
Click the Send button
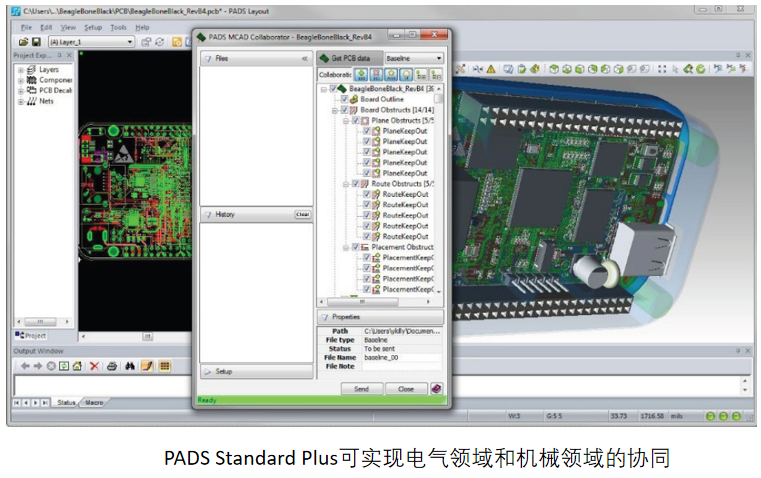(x=362, y=389)
